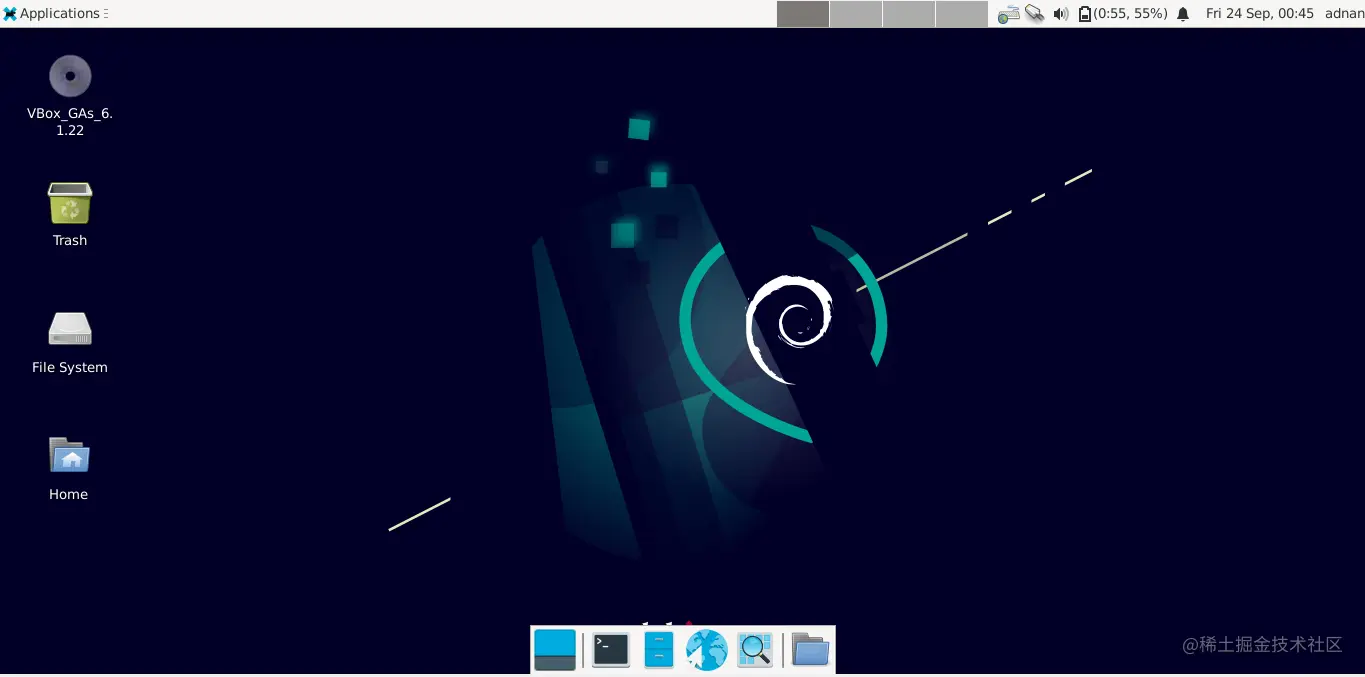Open the File System desktop icon

(x=69, y=330)
